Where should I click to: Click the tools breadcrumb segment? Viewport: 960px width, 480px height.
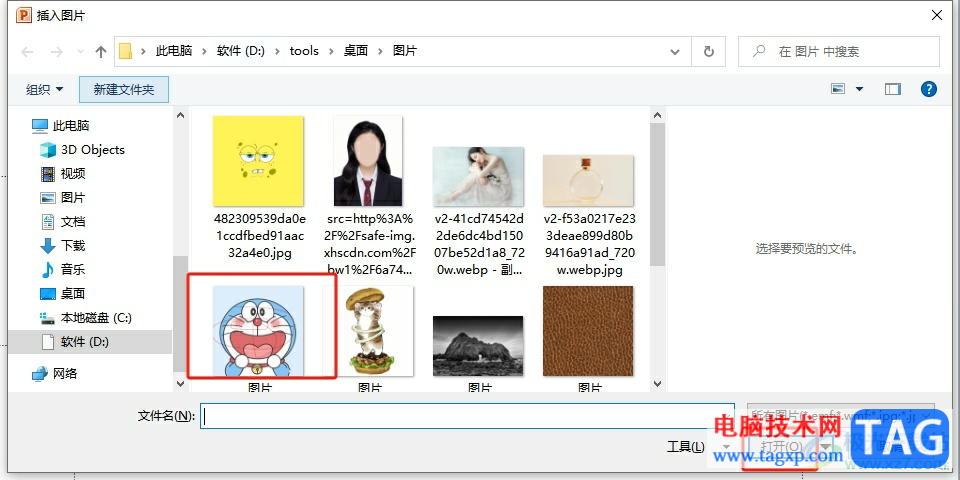(304, 51)
